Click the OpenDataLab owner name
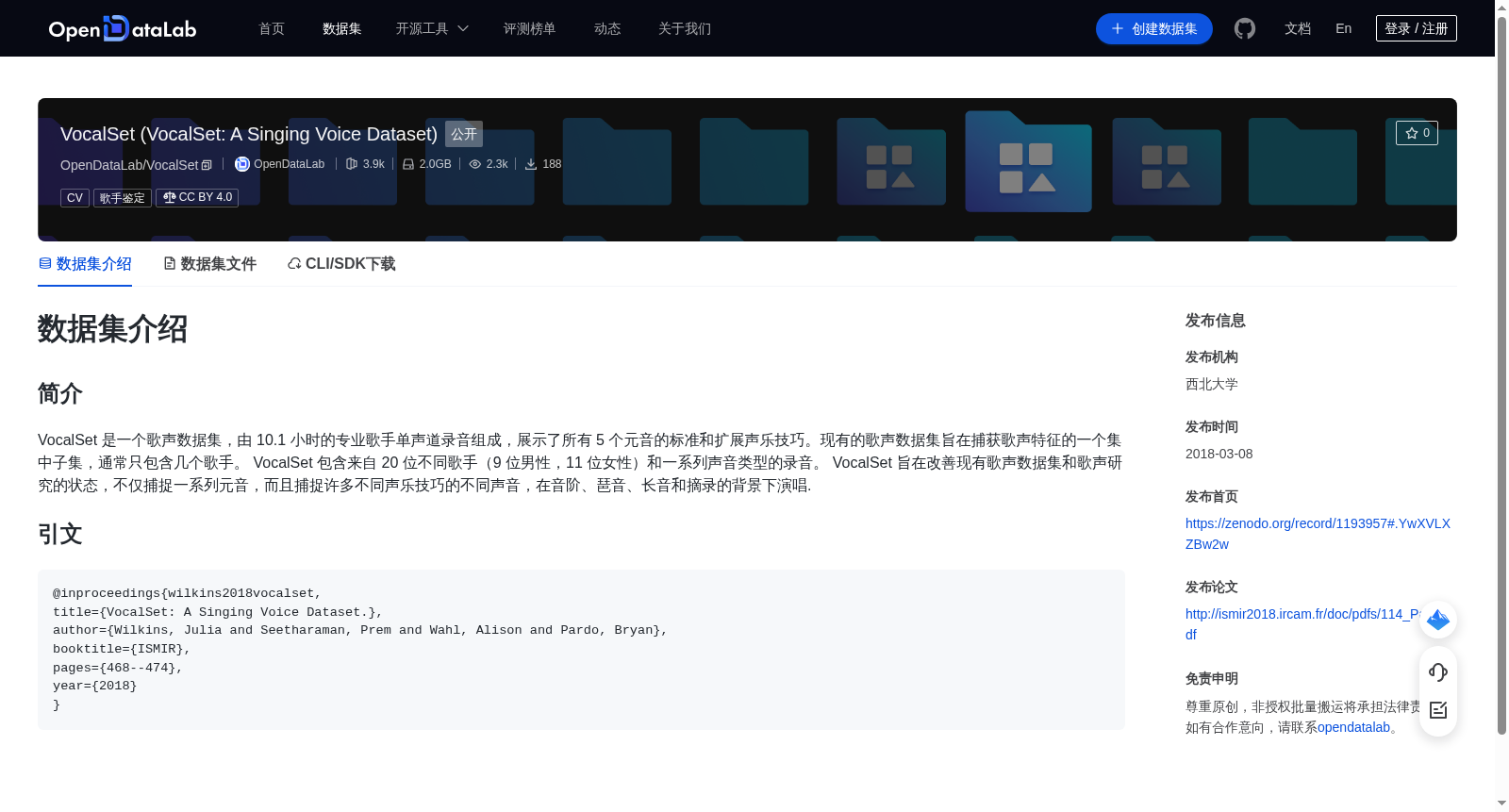This screenshot has height=812, width=1509. pos(289,164)
